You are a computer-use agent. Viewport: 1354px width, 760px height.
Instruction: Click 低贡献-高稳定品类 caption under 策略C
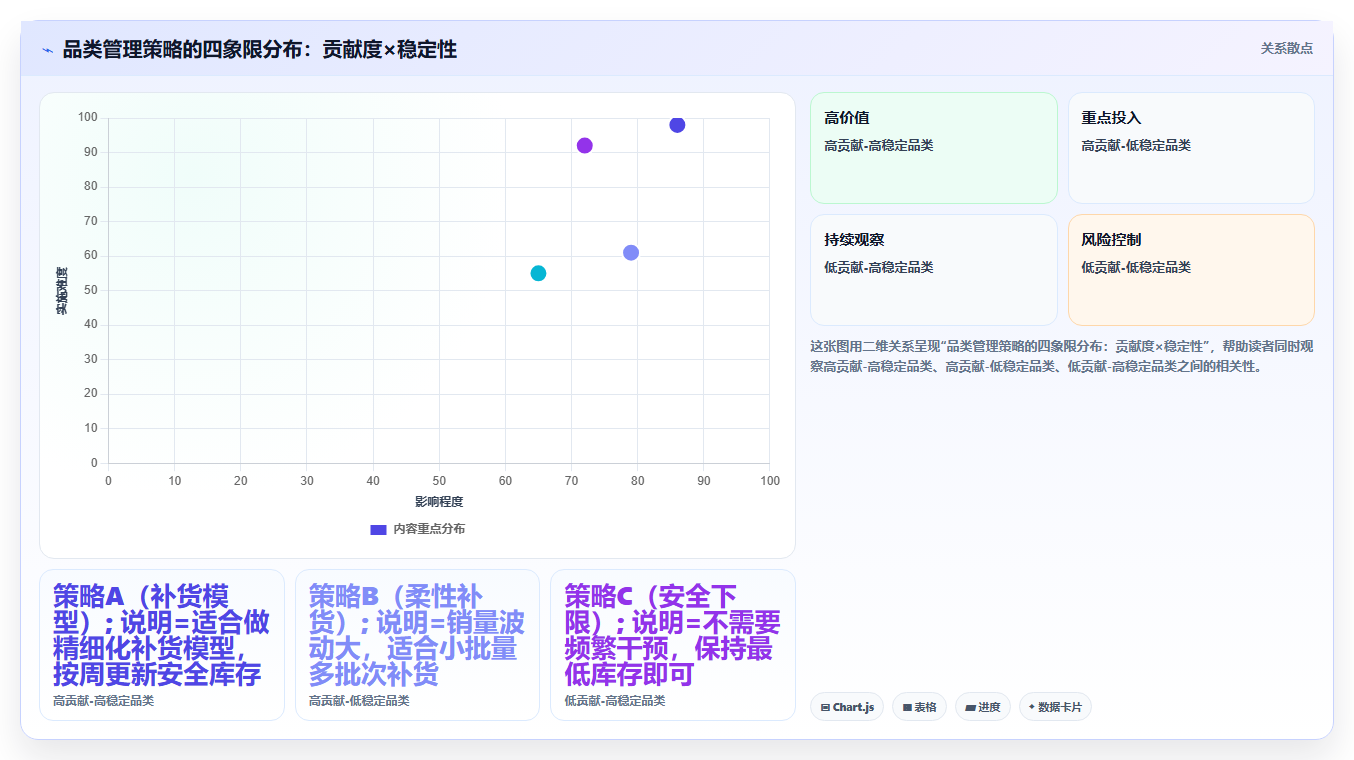[615, 701]
